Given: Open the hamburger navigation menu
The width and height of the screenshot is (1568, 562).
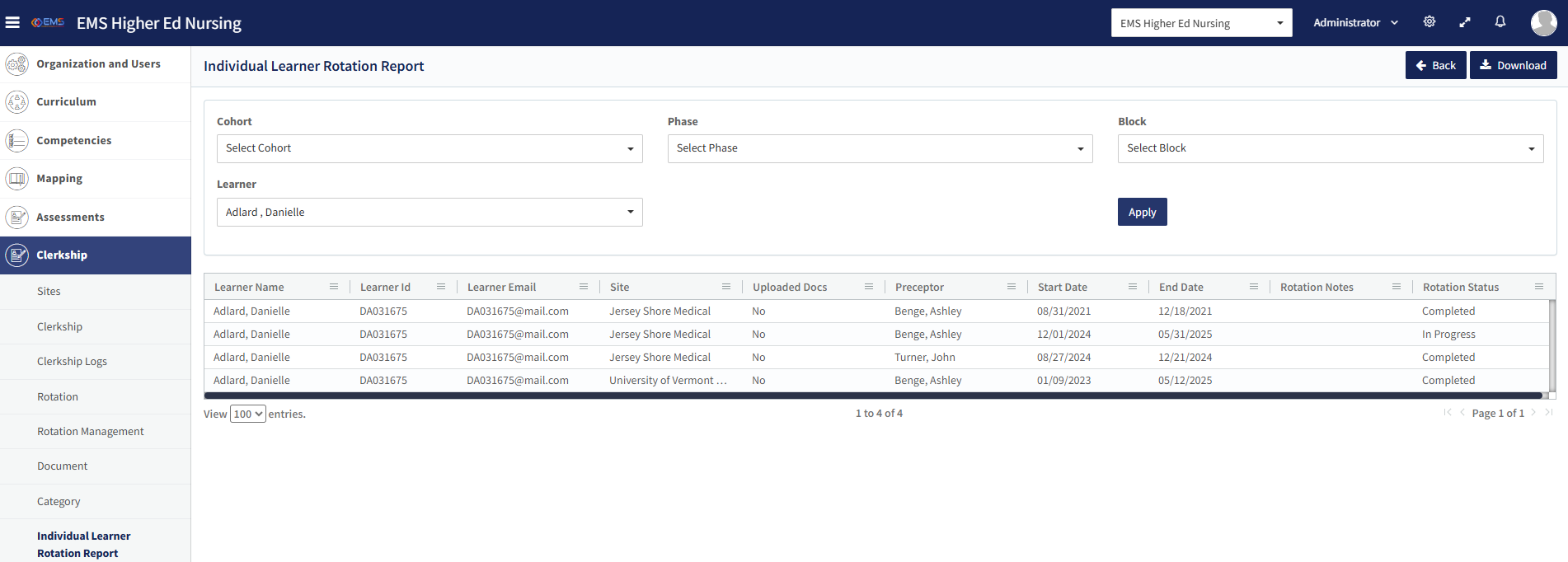Looking at the screenshot, I should pos(12,22).
